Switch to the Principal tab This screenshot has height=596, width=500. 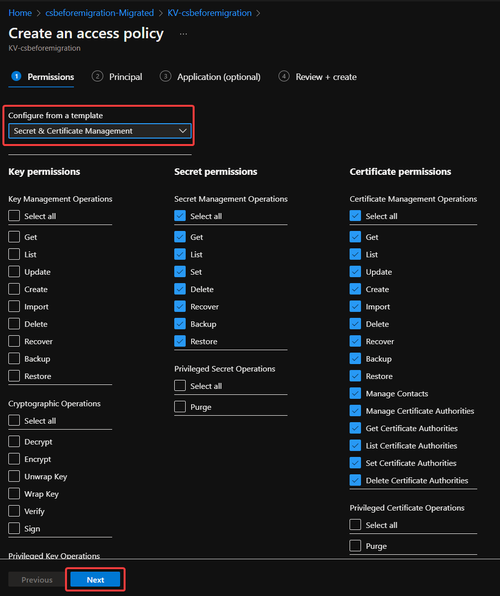(x=117, y=77)
